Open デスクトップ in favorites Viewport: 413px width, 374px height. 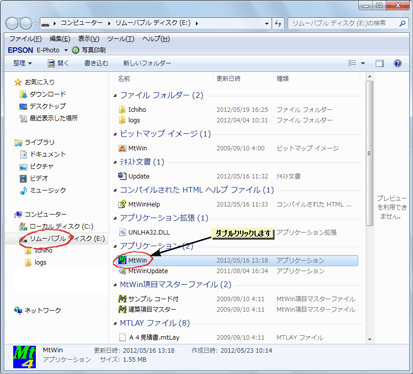[x=43, y=106]
